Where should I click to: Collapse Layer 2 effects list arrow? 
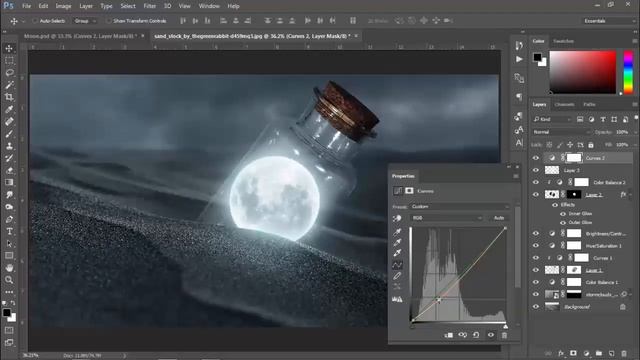click(631, 195)
